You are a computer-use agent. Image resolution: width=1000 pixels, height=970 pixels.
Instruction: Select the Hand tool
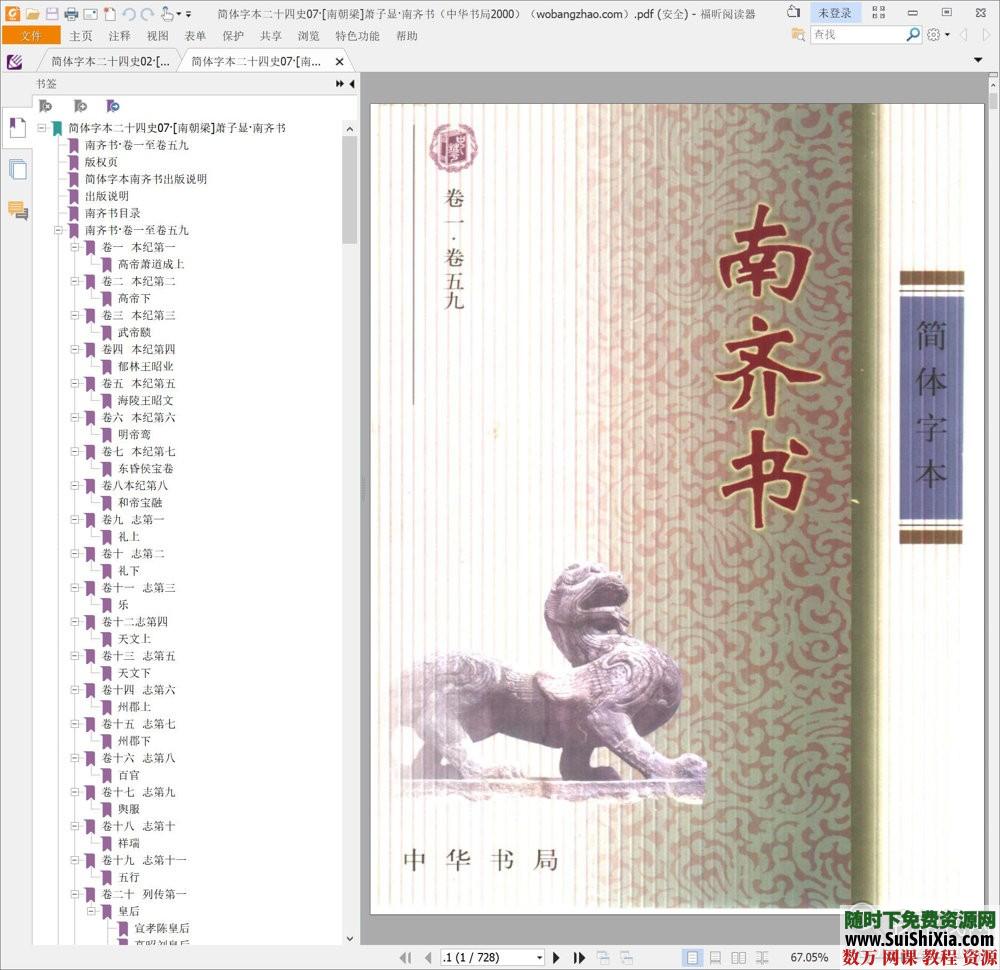tap(166, 13)
